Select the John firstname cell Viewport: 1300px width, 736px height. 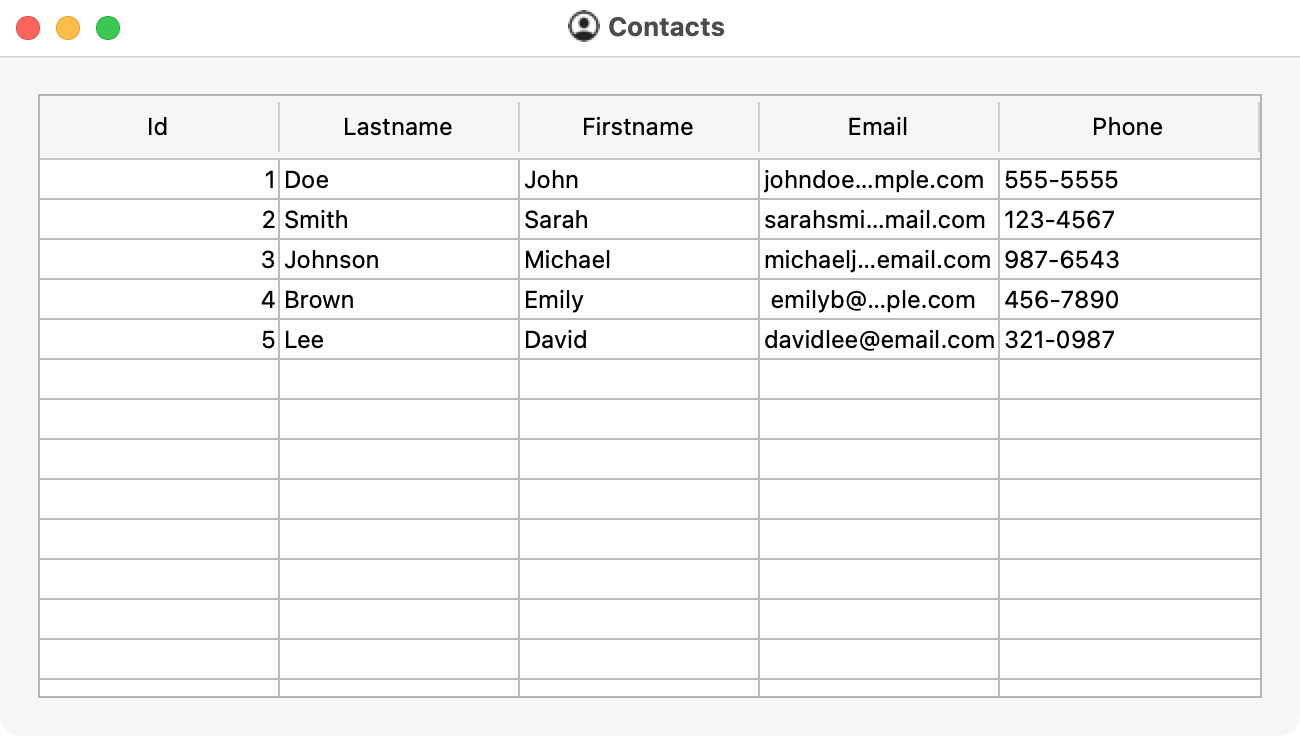coord(638,180)
